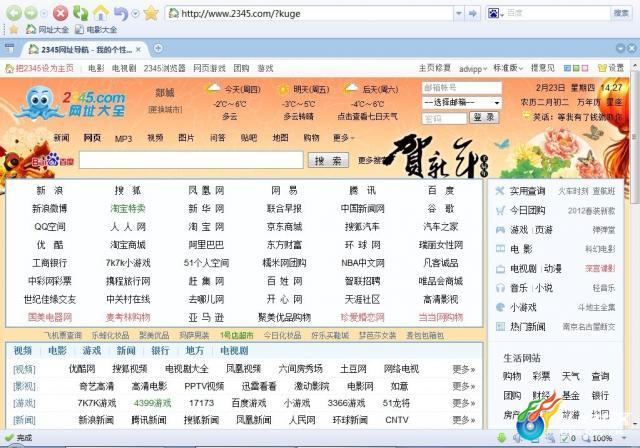Viewport: 640px width, 448px height.
Task: Open the 选择邮箱 dropdown
Action: (x=462, y=102)
